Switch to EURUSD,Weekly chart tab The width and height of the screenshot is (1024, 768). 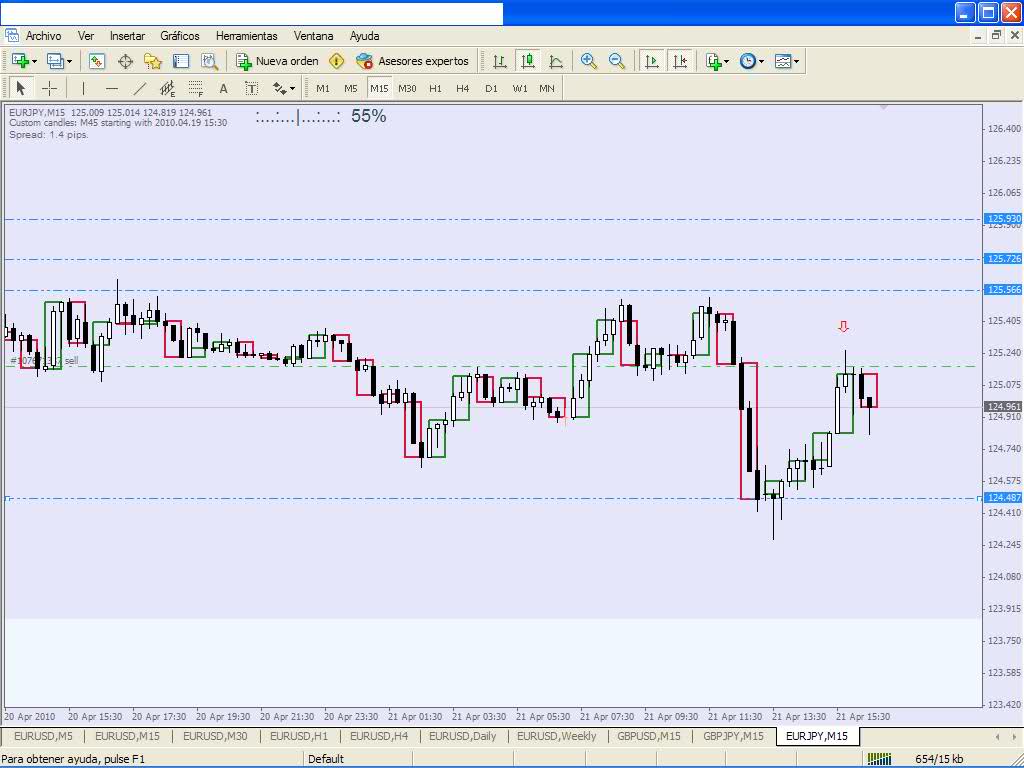coord(556,736)
